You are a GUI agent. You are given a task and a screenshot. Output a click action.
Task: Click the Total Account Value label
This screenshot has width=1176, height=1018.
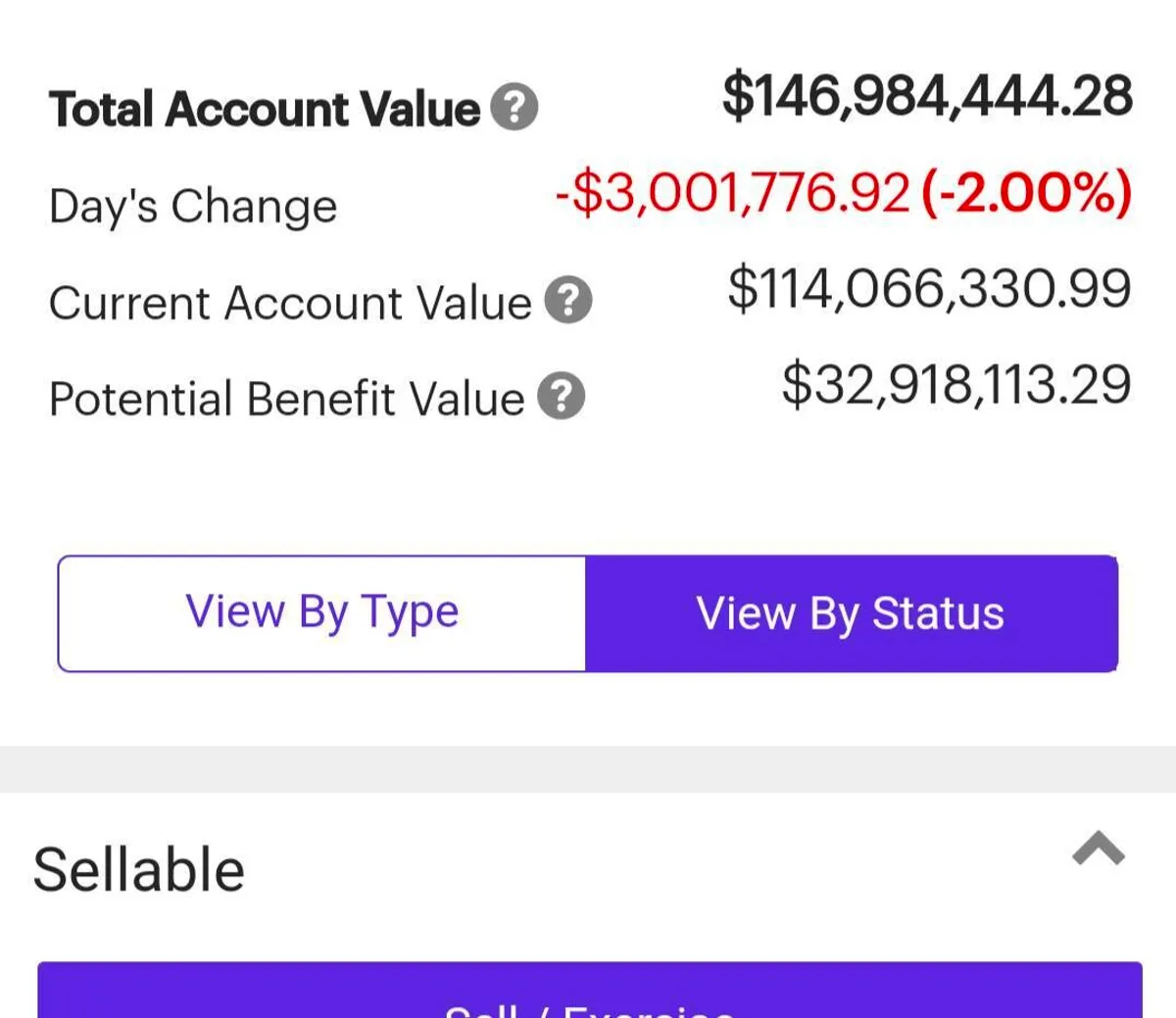tap(265, 109)
